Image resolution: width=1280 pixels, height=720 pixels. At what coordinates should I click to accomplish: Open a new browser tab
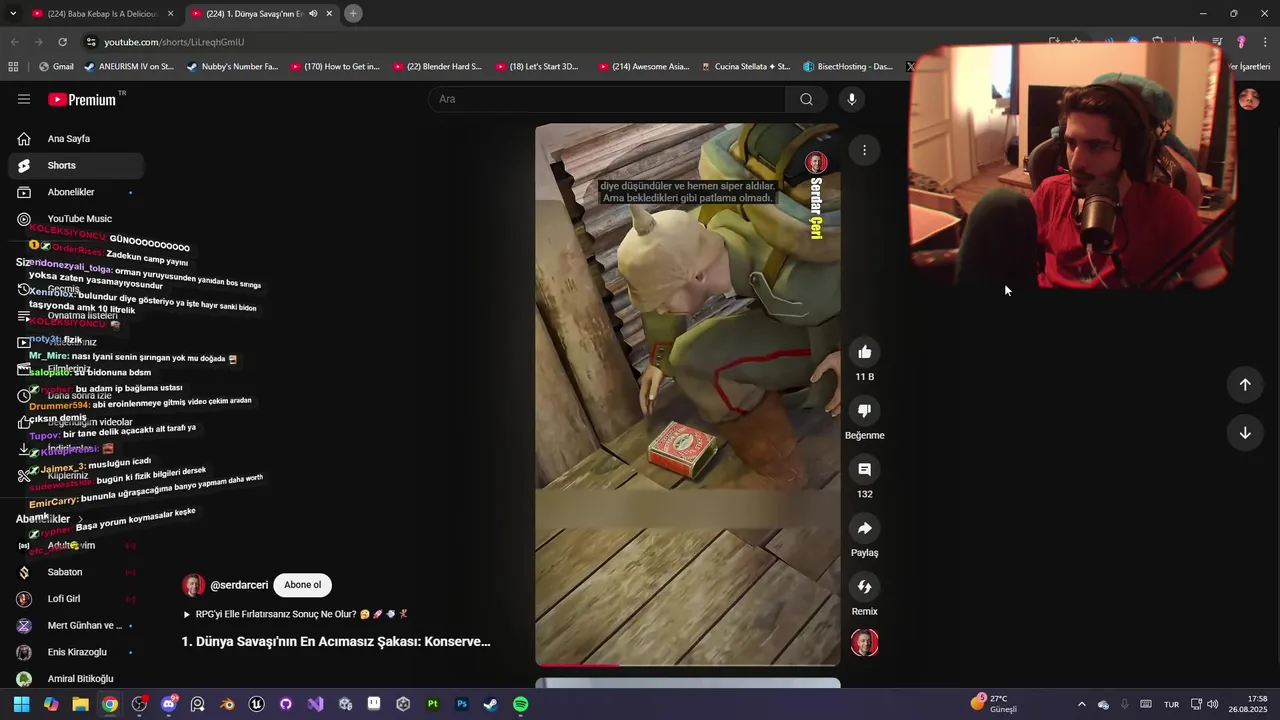[x=353, y=13]
